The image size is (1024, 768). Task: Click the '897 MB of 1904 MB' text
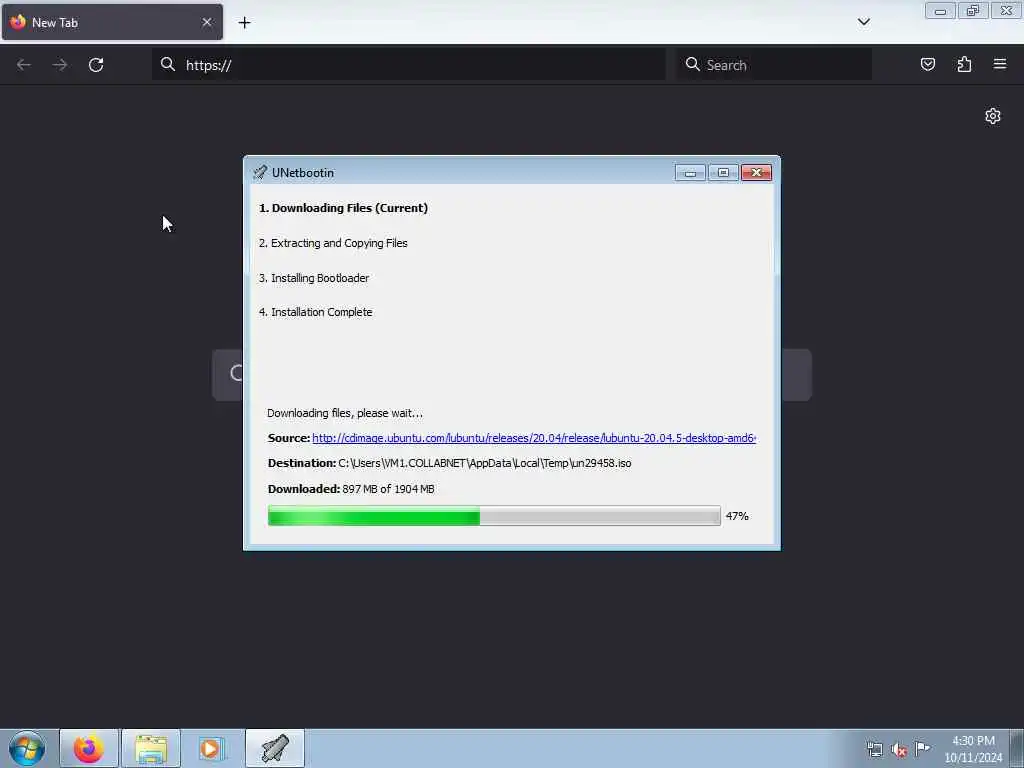pyautogui.click(x=388, y=489)
